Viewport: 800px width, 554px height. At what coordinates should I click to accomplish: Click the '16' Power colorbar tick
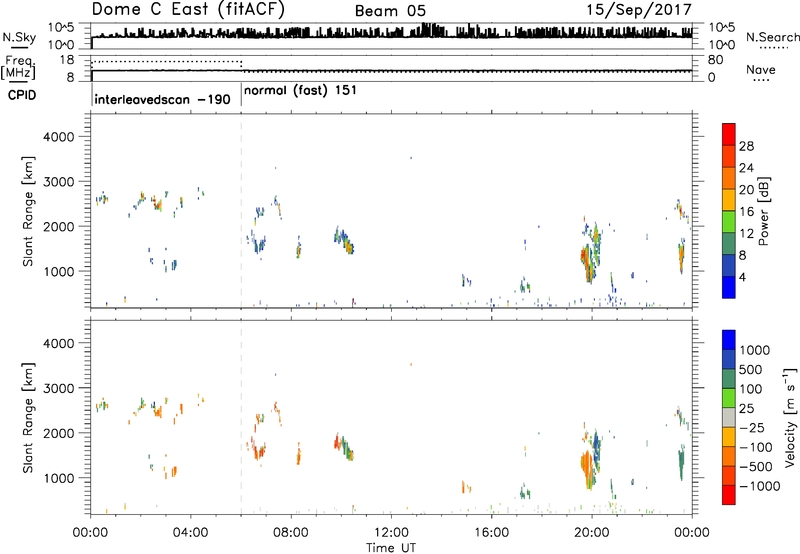746,212
